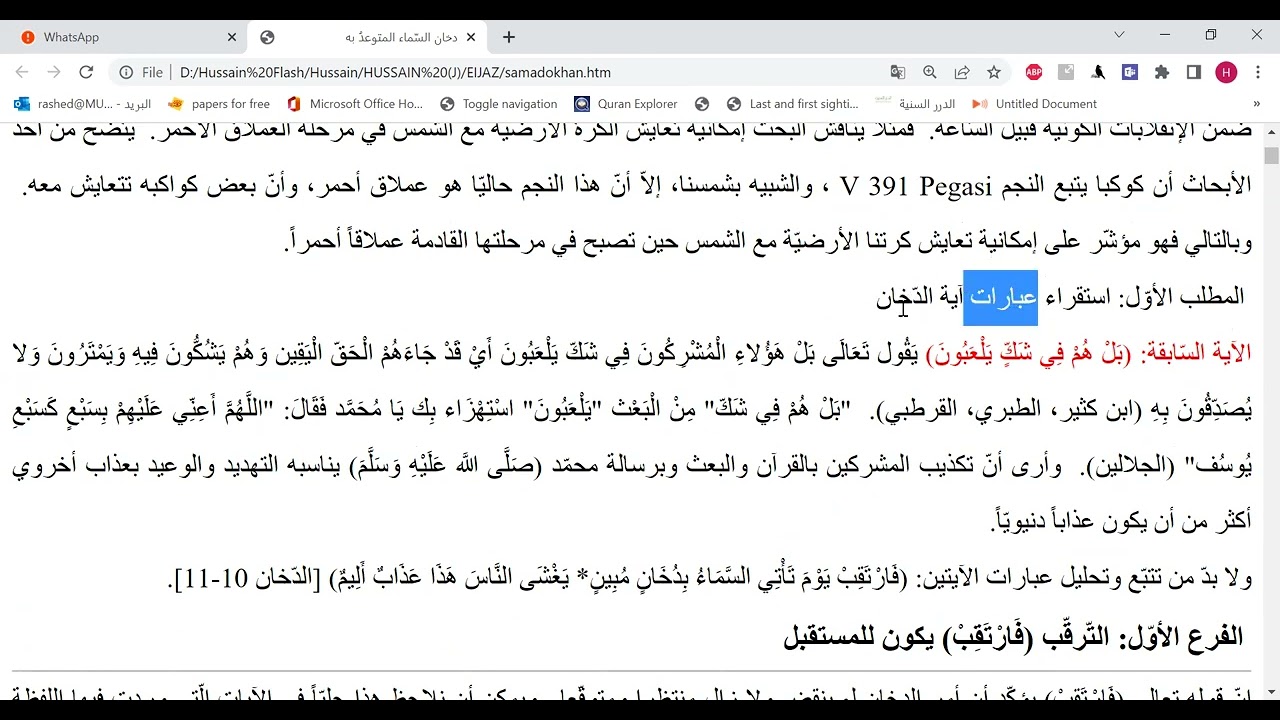Click the Google Translate icon in address bar
This screenshot has height=720, width=1280.
click(898, 72)
